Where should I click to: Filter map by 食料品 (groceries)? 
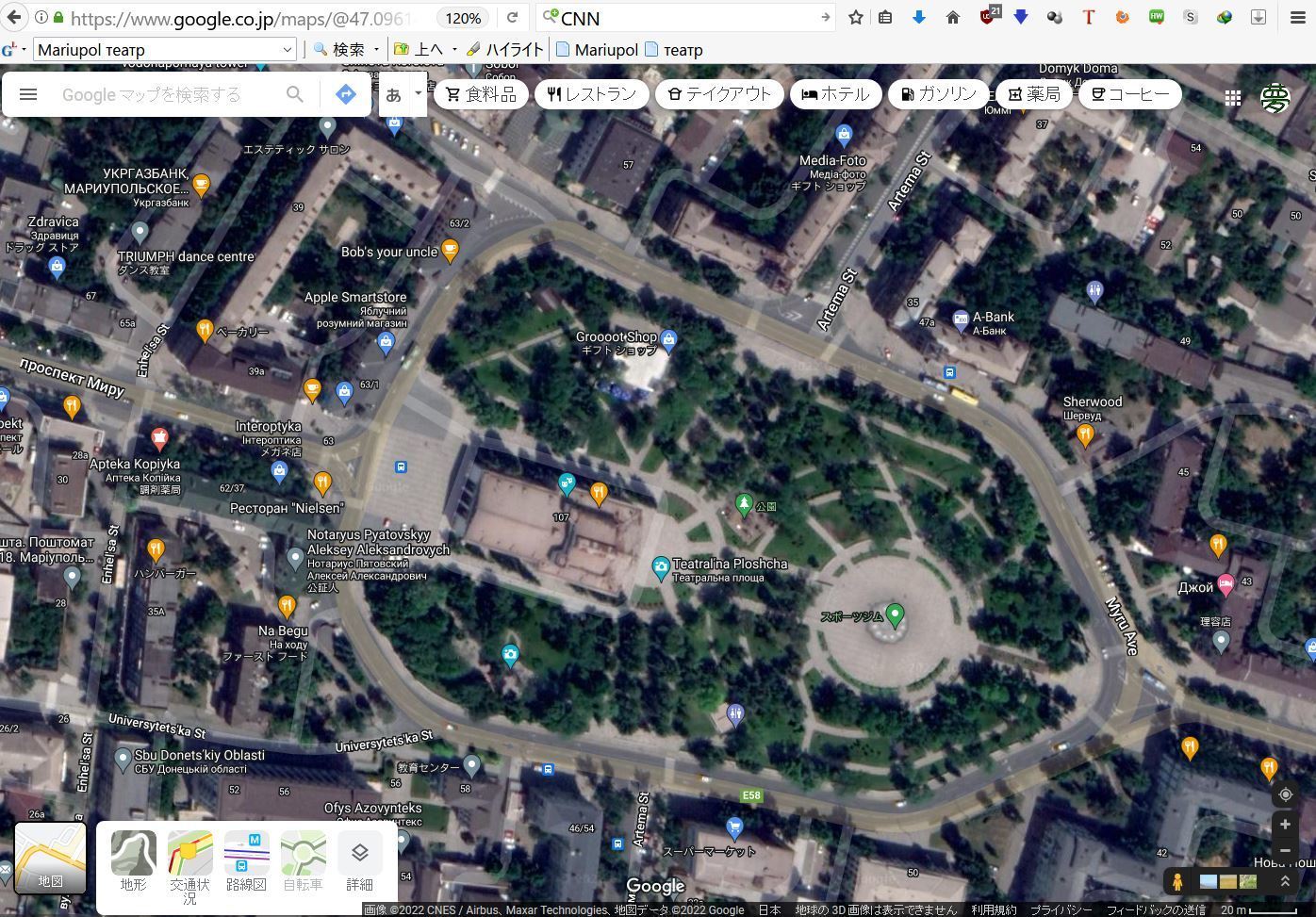[x=481, y=94]
